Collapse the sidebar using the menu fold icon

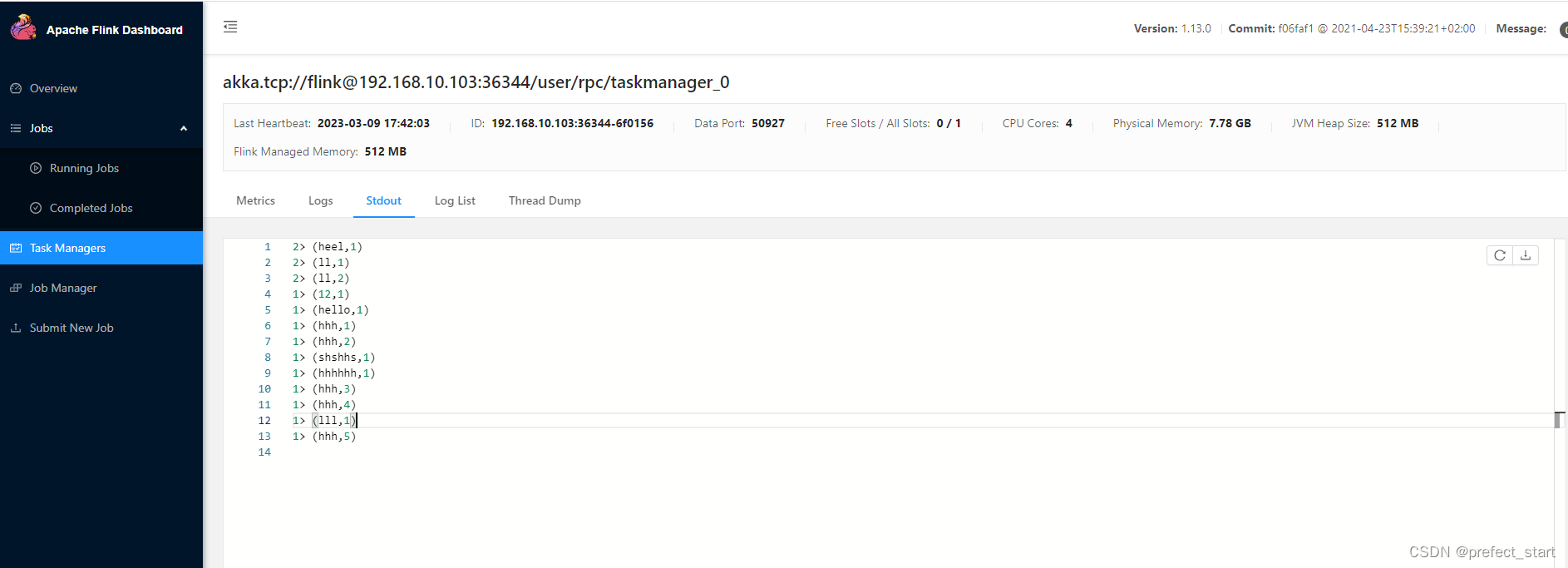click(230, 27)
